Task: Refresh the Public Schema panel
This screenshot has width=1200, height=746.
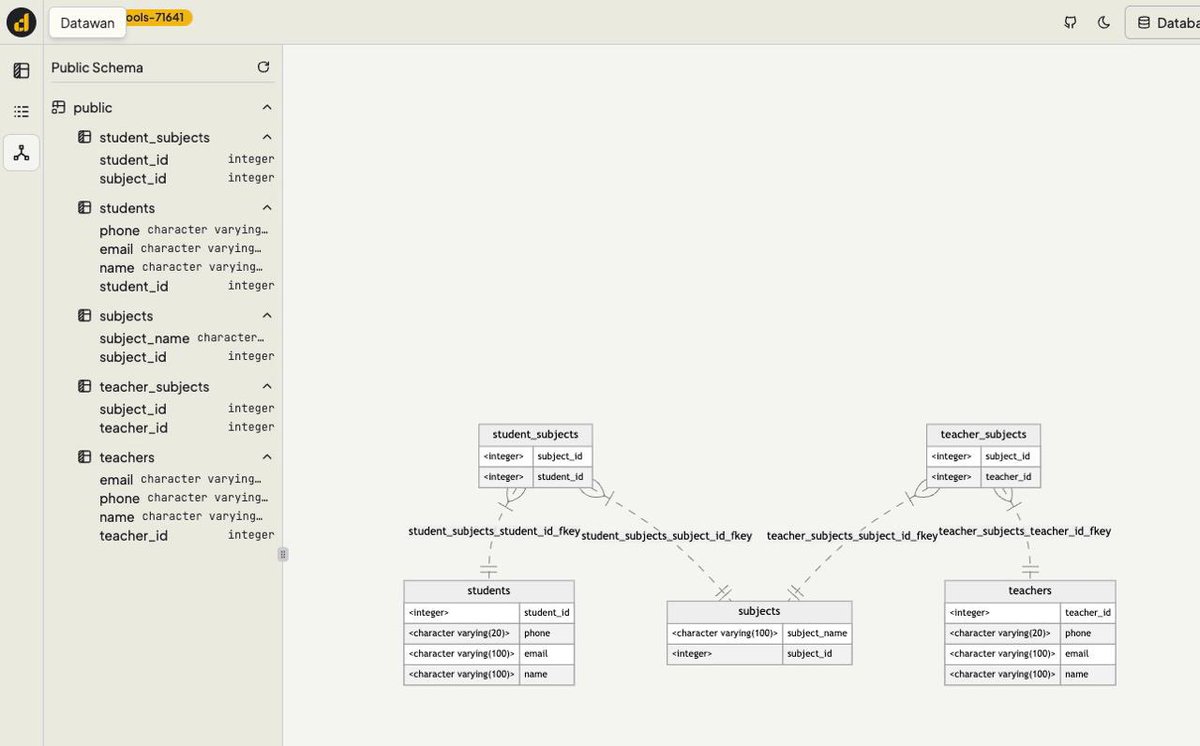Action: (264, 67)
